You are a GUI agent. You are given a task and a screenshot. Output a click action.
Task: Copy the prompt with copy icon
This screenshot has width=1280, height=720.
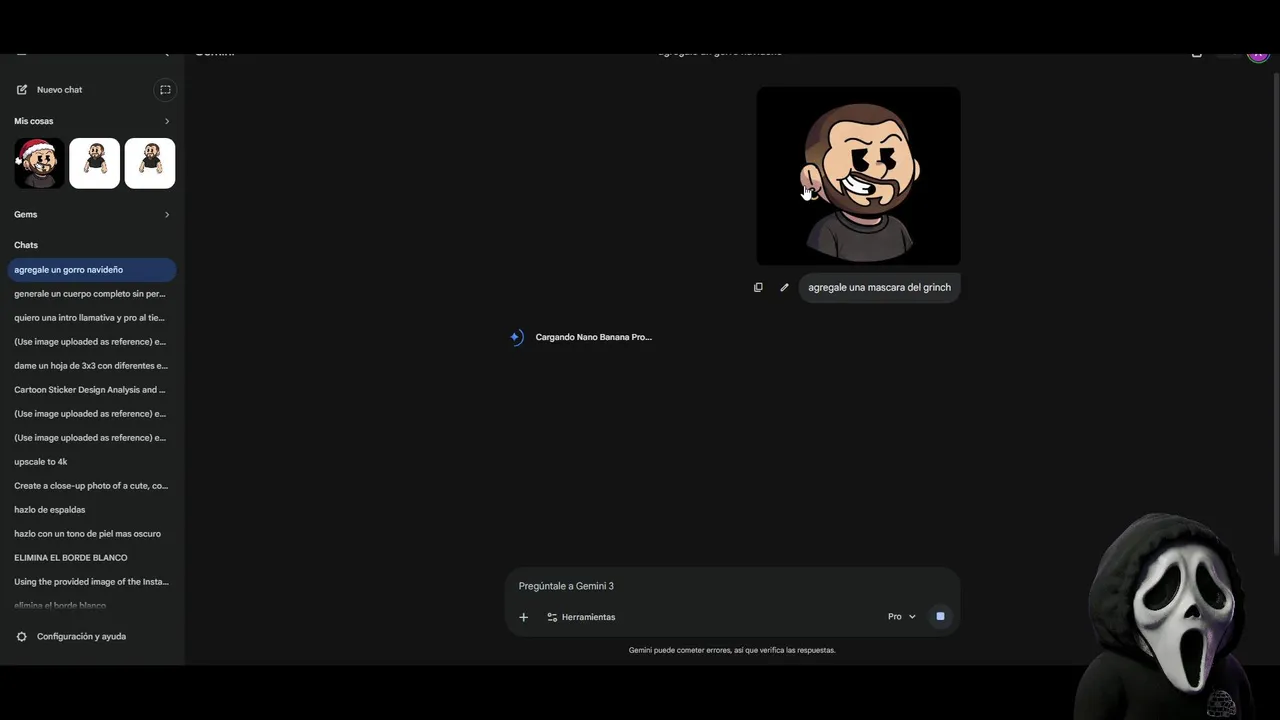click(758, 287)
